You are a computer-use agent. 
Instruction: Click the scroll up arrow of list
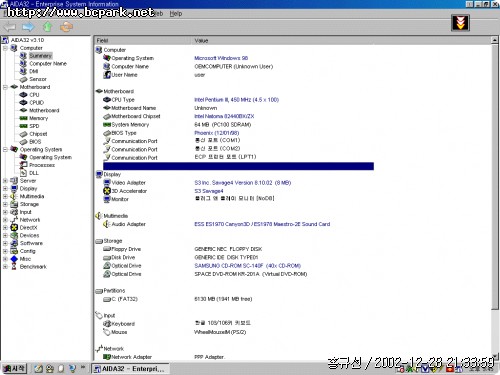495,40
